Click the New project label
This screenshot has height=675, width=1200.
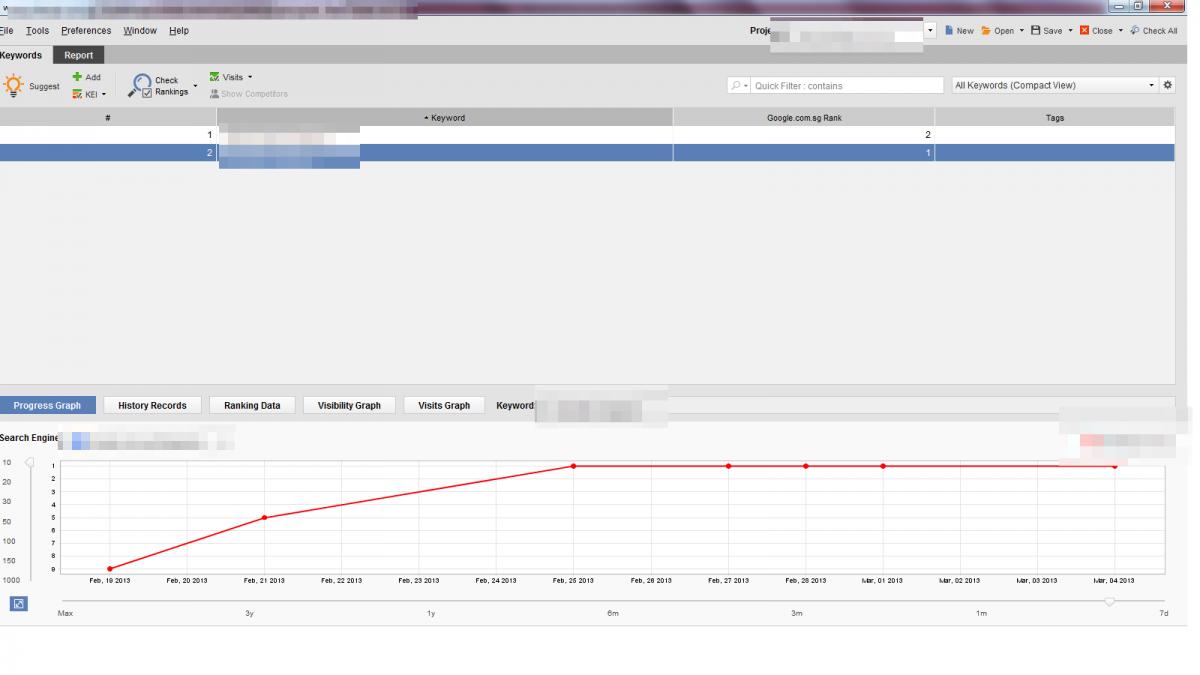[965, 31]
